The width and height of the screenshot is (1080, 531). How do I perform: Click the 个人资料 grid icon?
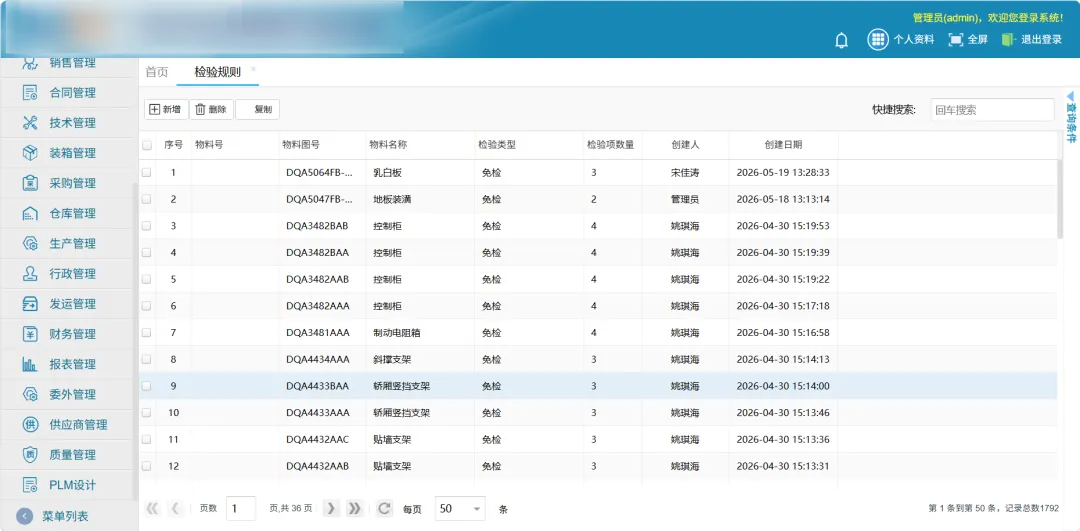tap(877, 39)
